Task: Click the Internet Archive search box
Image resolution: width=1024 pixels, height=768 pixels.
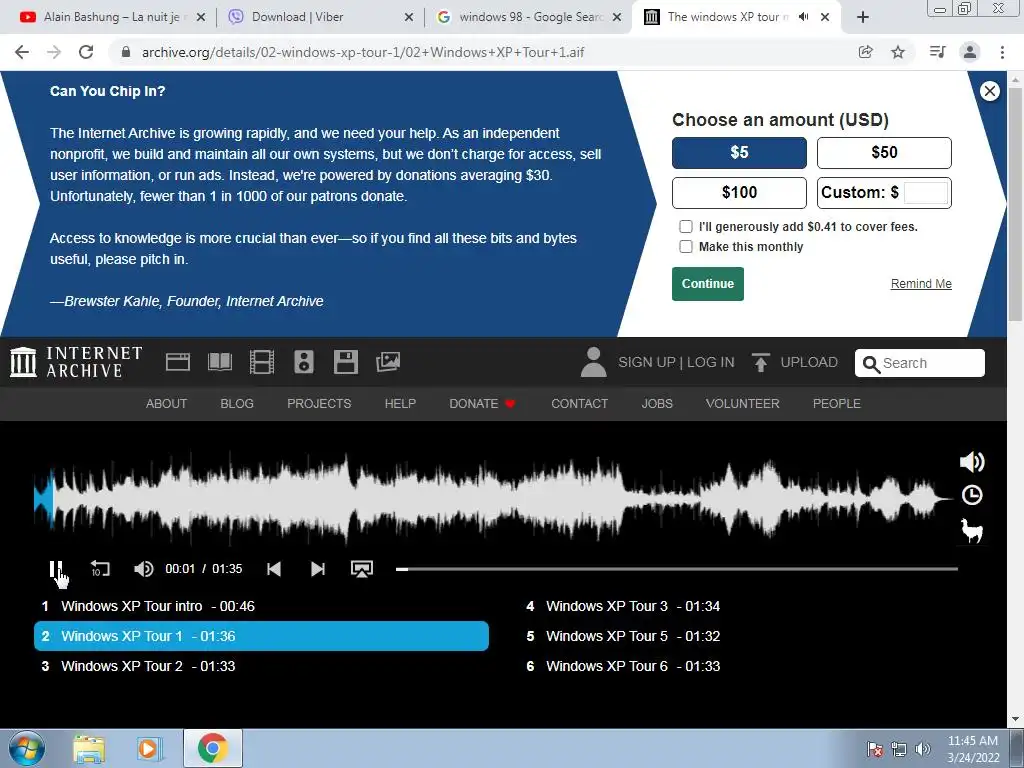Action: coord(920,363)
